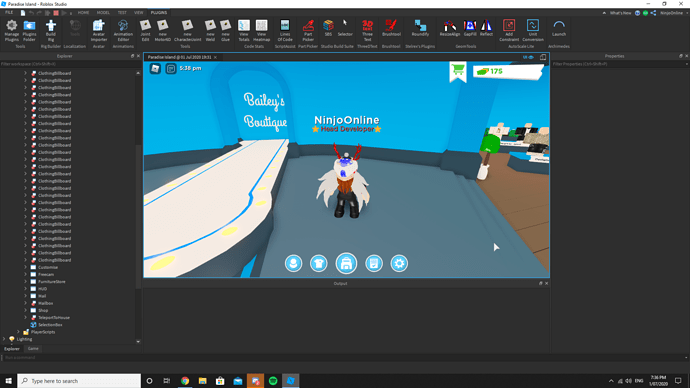Open Spotify from the taskbar

click(273, 381)
